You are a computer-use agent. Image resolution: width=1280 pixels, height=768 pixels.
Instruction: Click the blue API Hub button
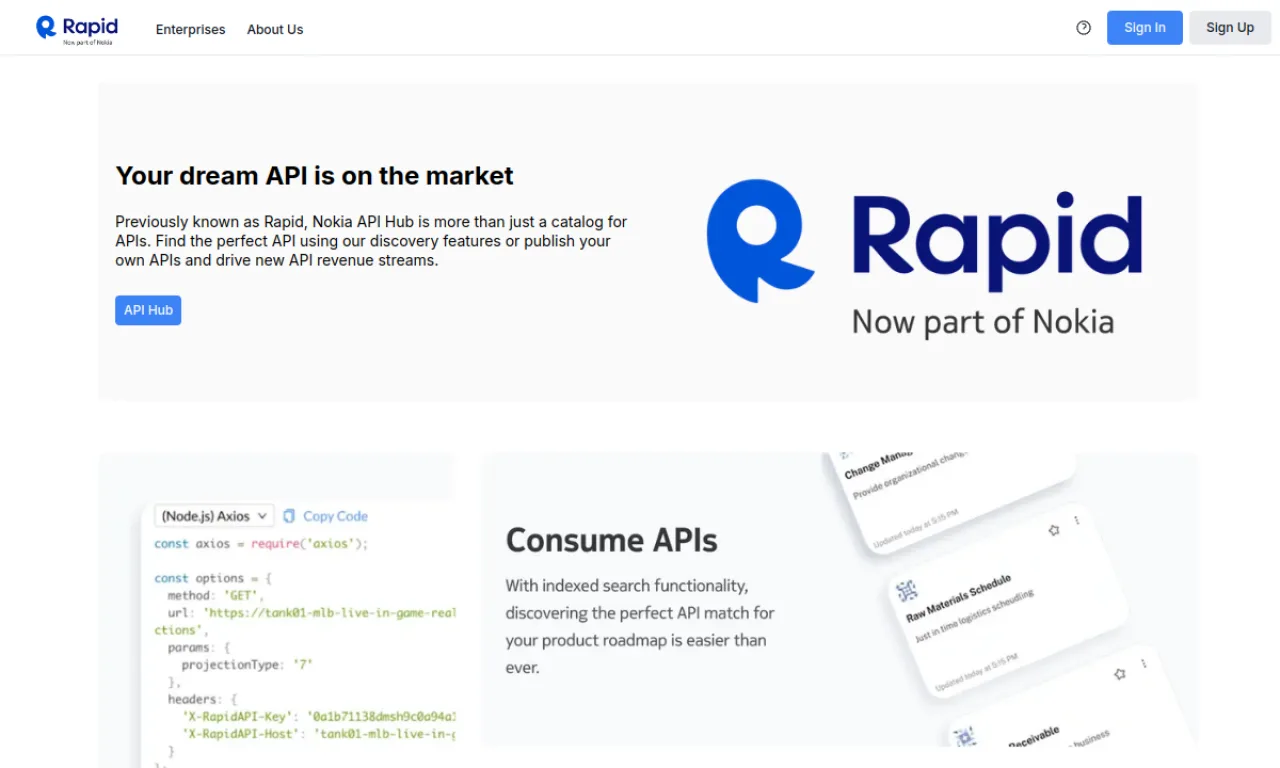tap(148, 310)
